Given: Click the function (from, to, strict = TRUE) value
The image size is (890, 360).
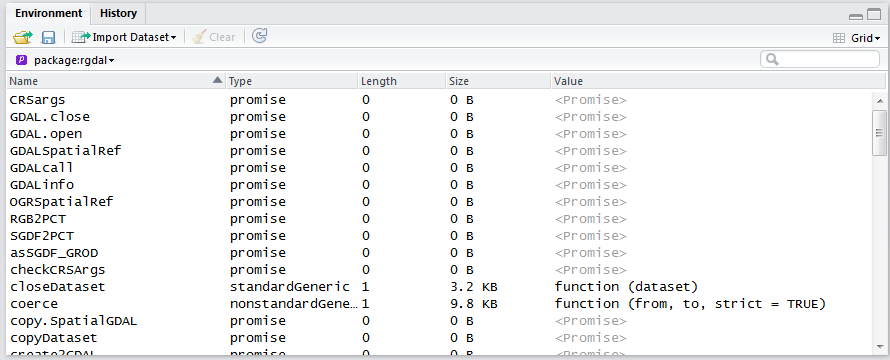Looking at the screenshot, I should pyautogui.click(x=690, y=304).
